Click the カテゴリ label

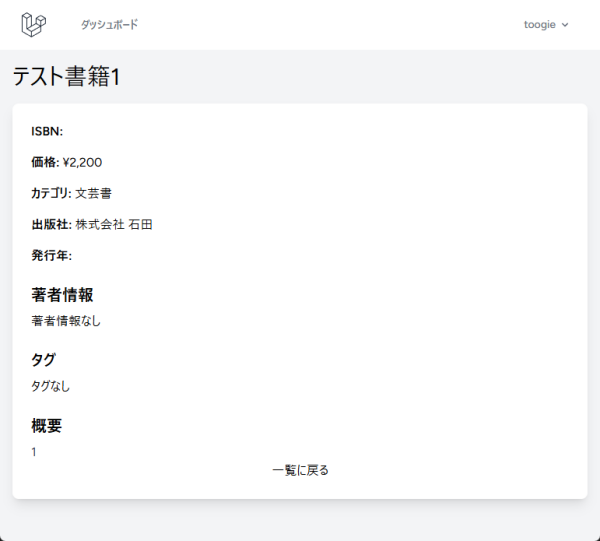[51, 193]
